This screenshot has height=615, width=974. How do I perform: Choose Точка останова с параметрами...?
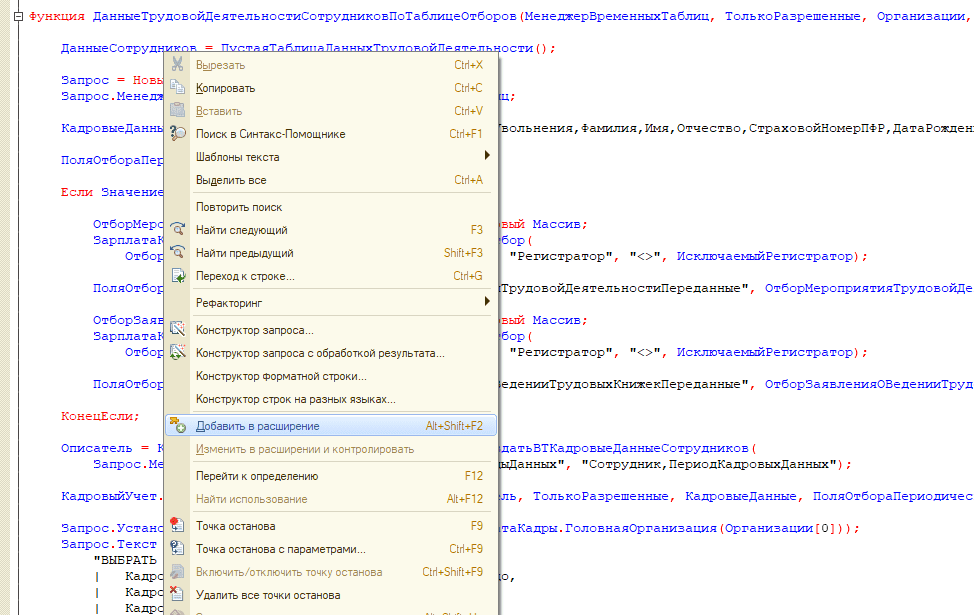pyautogui.click(x=331, y=549)
